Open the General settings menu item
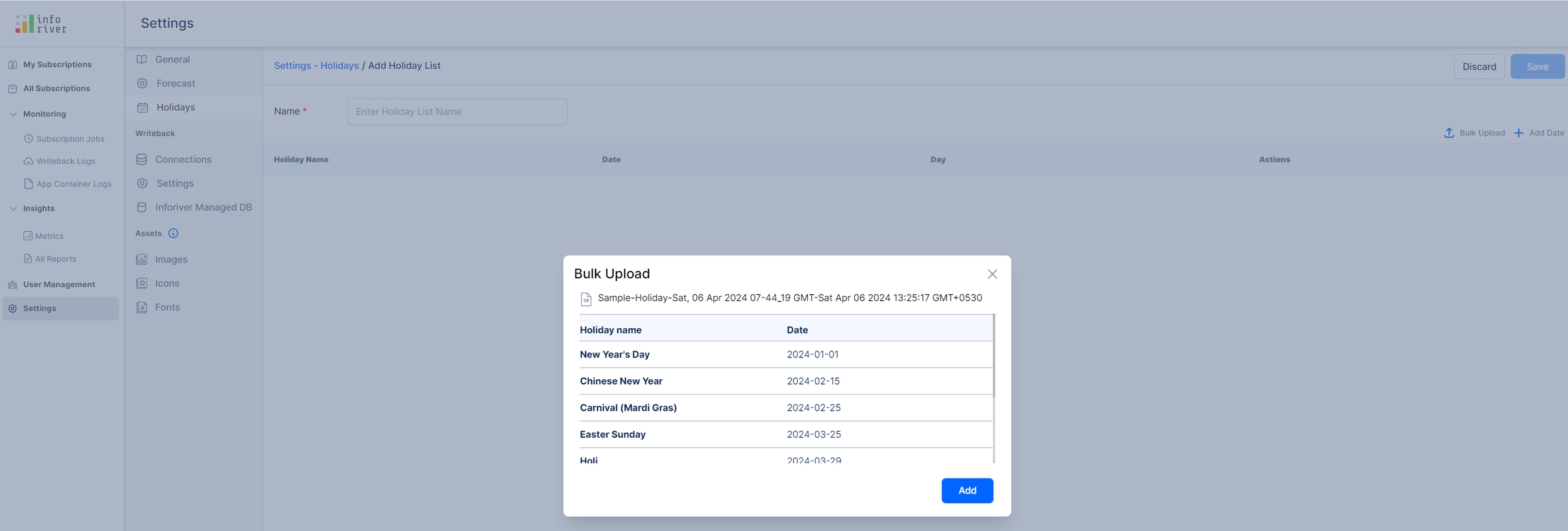Screen dimensions: 1568x531 172,60
